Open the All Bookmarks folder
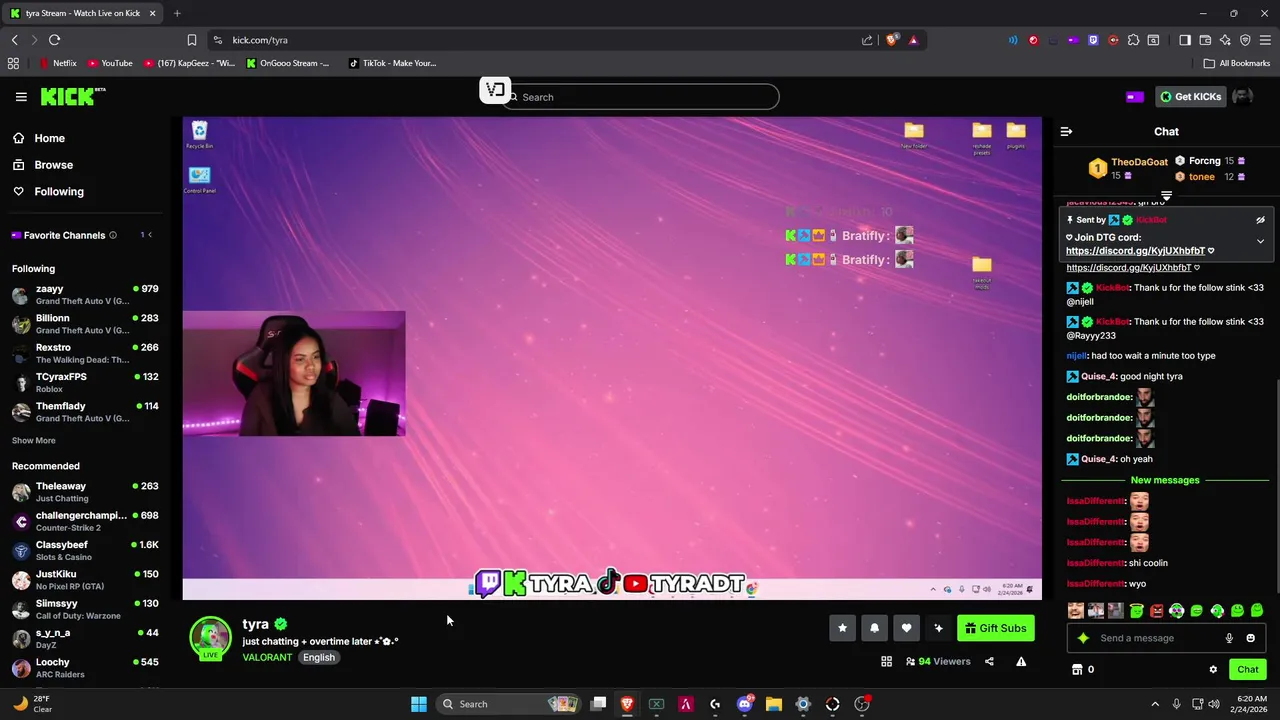The image size is (1280, 720). tap(1237, 63)
